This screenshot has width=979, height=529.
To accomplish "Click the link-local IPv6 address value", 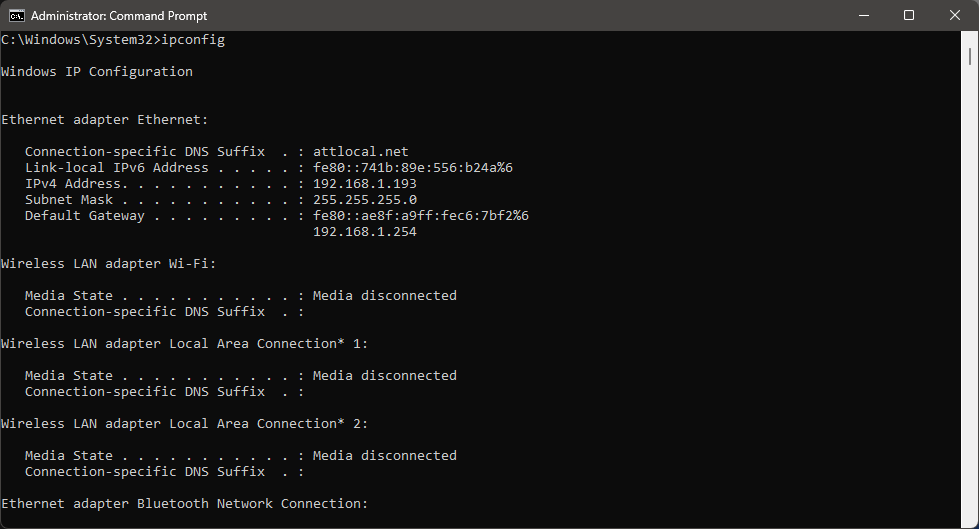I will (412, 168).
